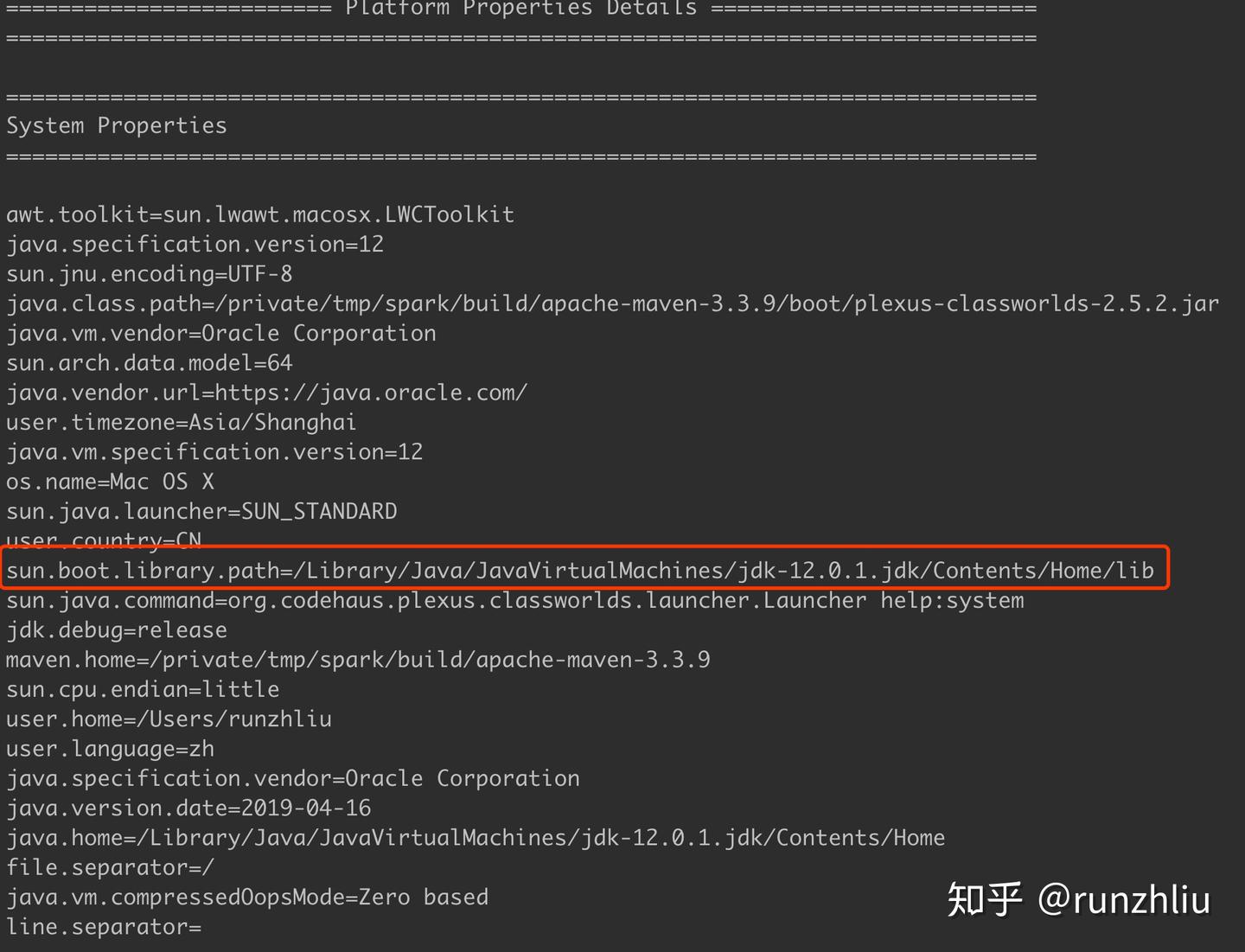The width and height of the screenshot is (1245, 952).
Task: Click the java.home JDK path line
Action: tap(476, 838)
